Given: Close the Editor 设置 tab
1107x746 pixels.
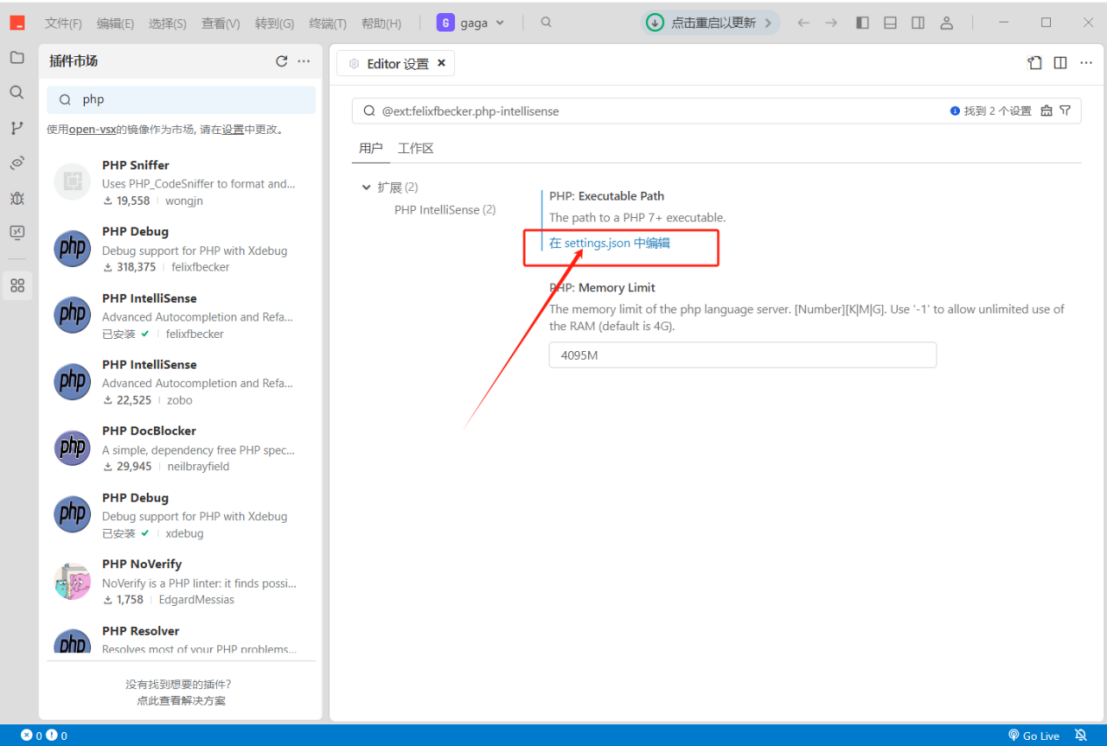Looking at the screenshot, I should 441,63.
